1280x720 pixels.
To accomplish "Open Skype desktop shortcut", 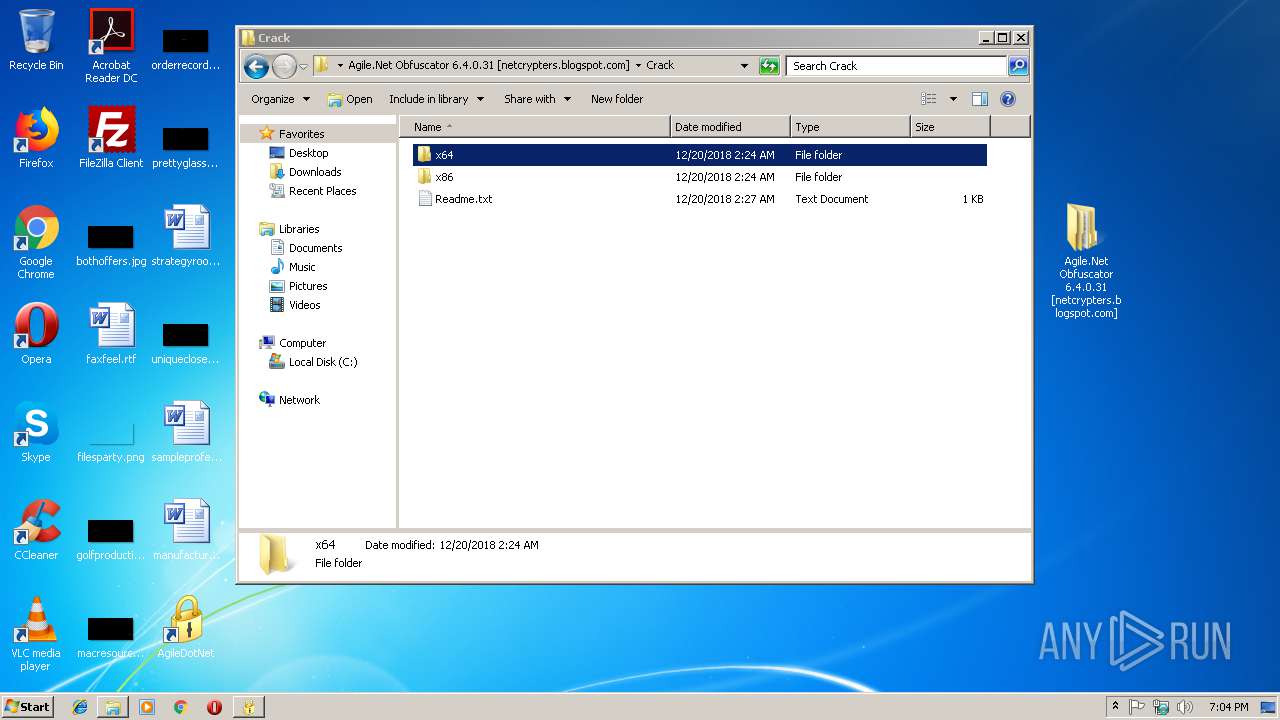I will click(36, 432).
